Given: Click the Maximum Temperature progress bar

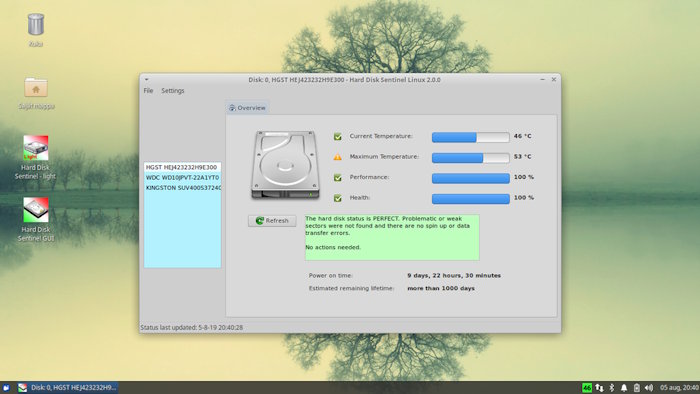Looking at the screenshot, I should (471, 158).
